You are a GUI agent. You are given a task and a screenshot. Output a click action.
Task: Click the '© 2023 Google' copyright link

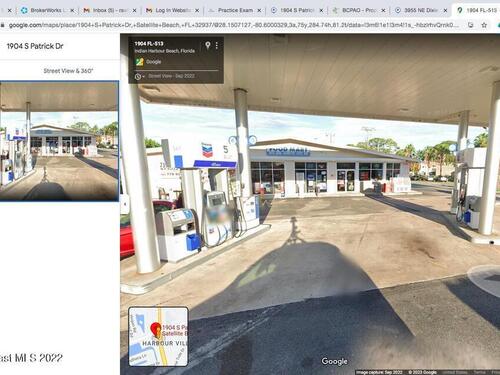423,372
